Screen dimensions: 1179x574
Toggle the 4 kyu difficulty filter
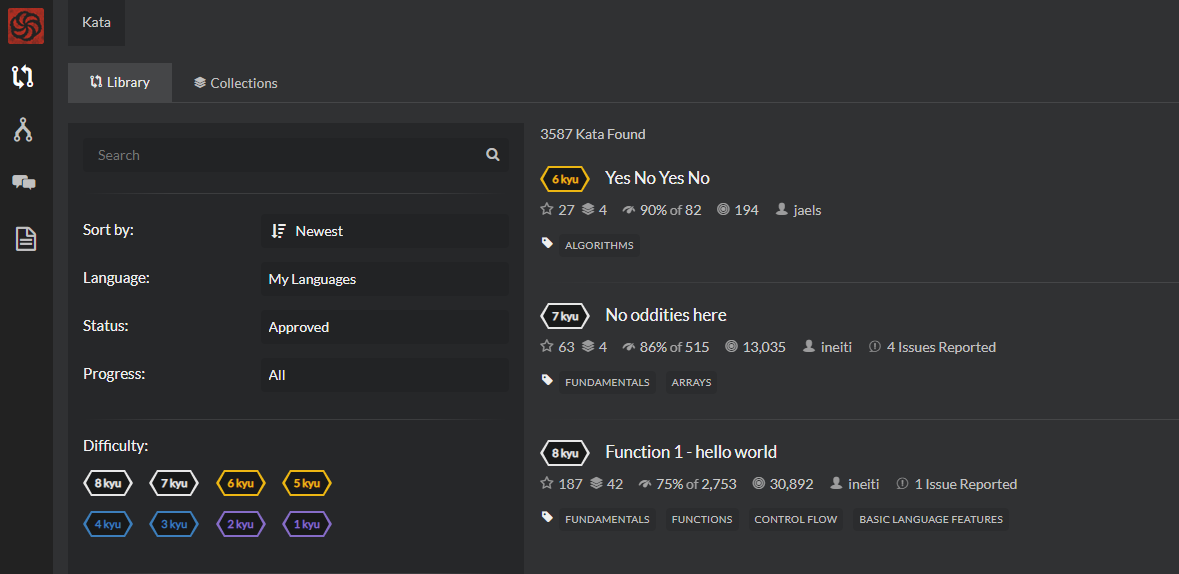[108, 524]
